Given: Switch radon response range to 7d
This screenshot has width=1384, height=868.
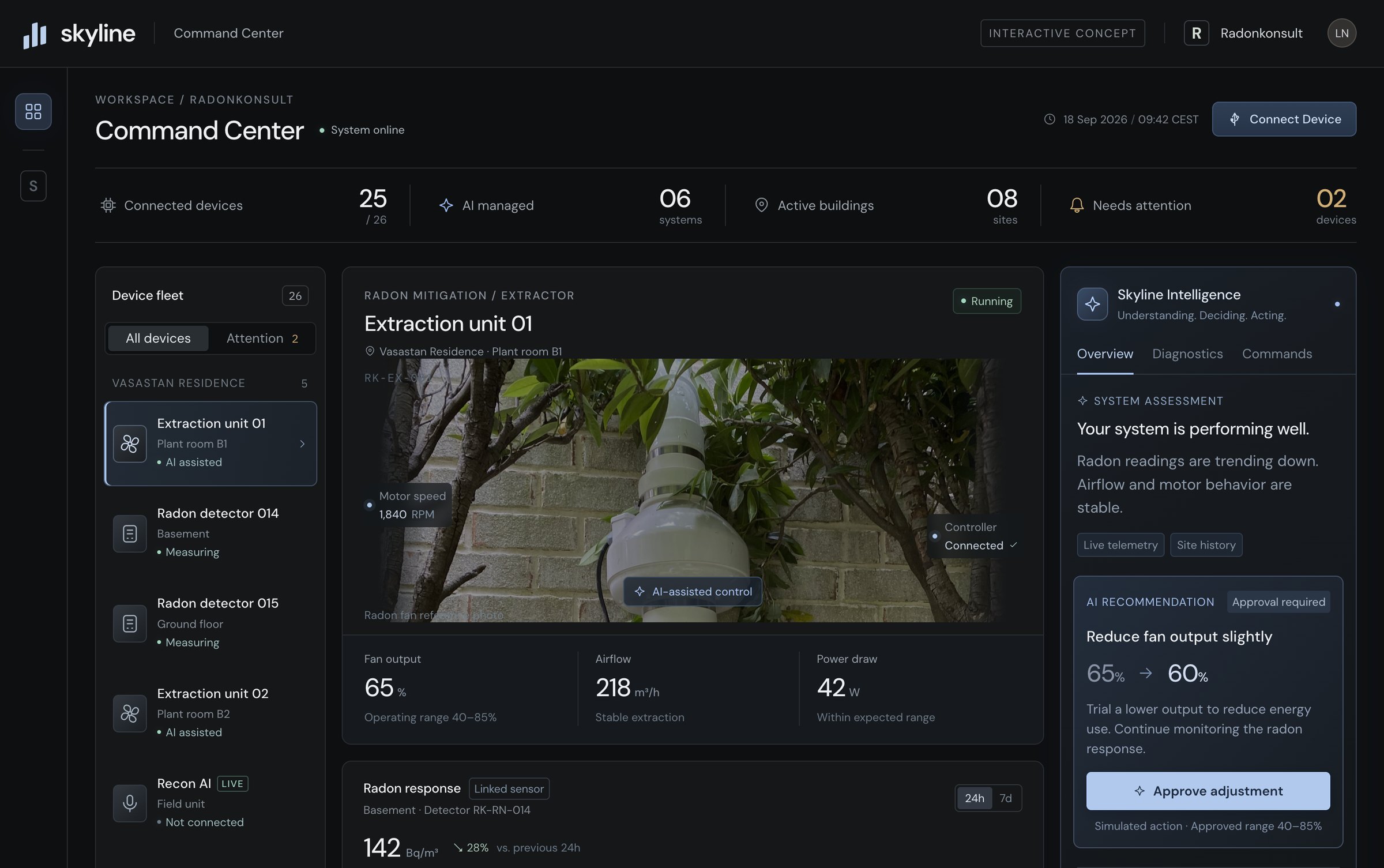Looking at the screenshot, I should pos(1006,798).
